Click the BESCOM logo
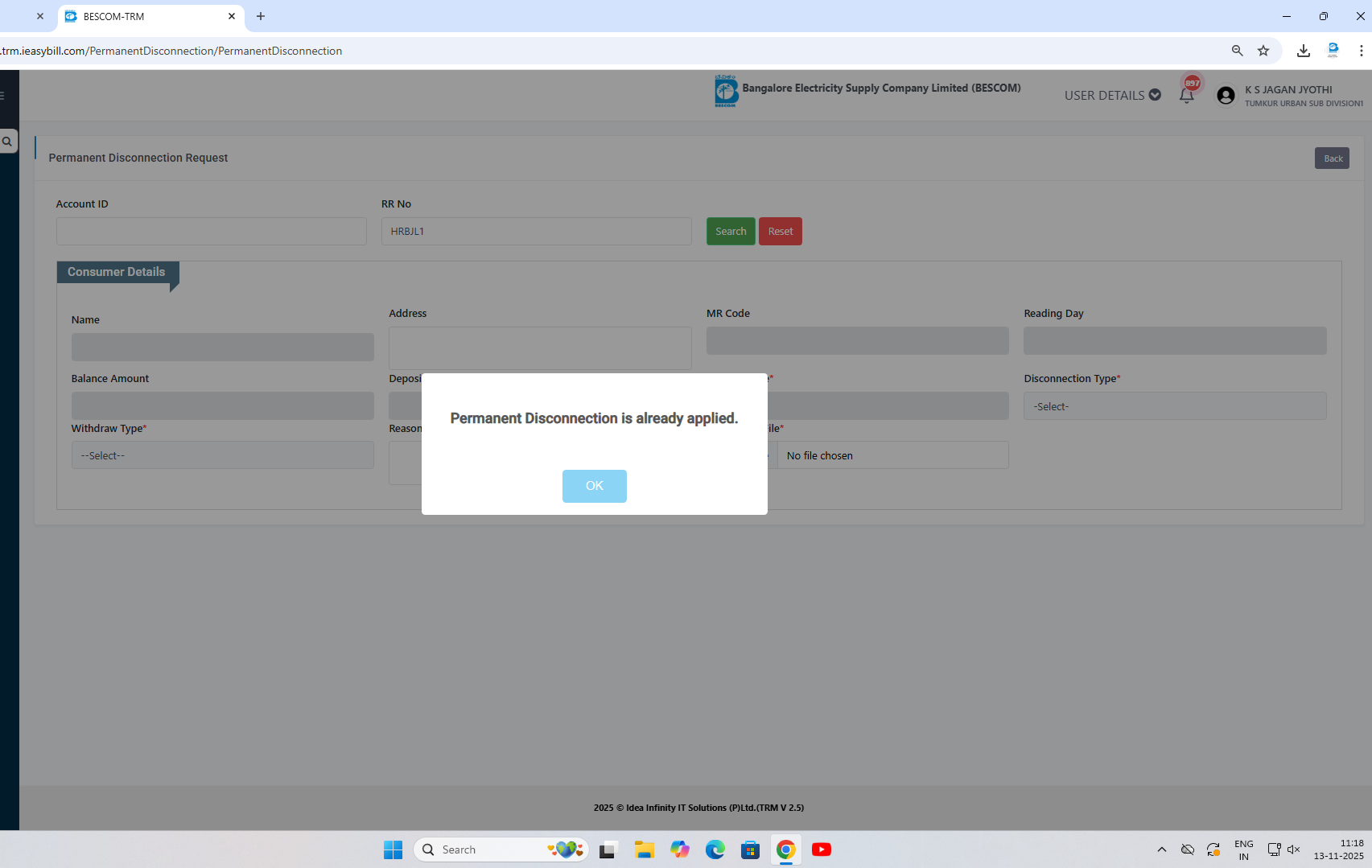1372x868 pixels. [726, 91]
